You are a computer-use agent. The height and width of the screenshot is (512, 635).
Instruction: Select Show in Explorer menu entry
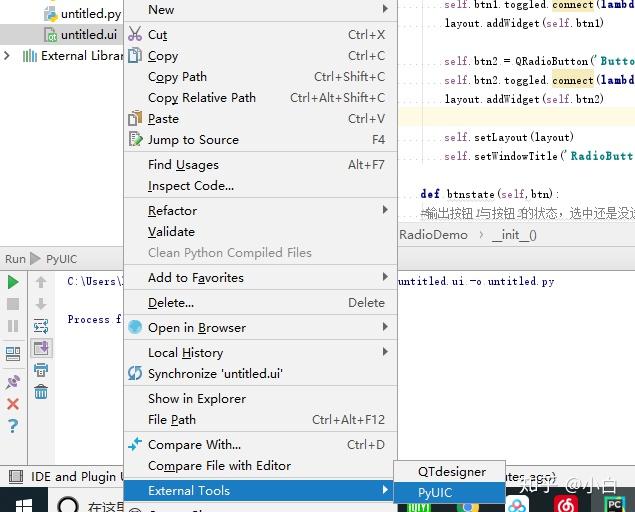coord(260,399)
